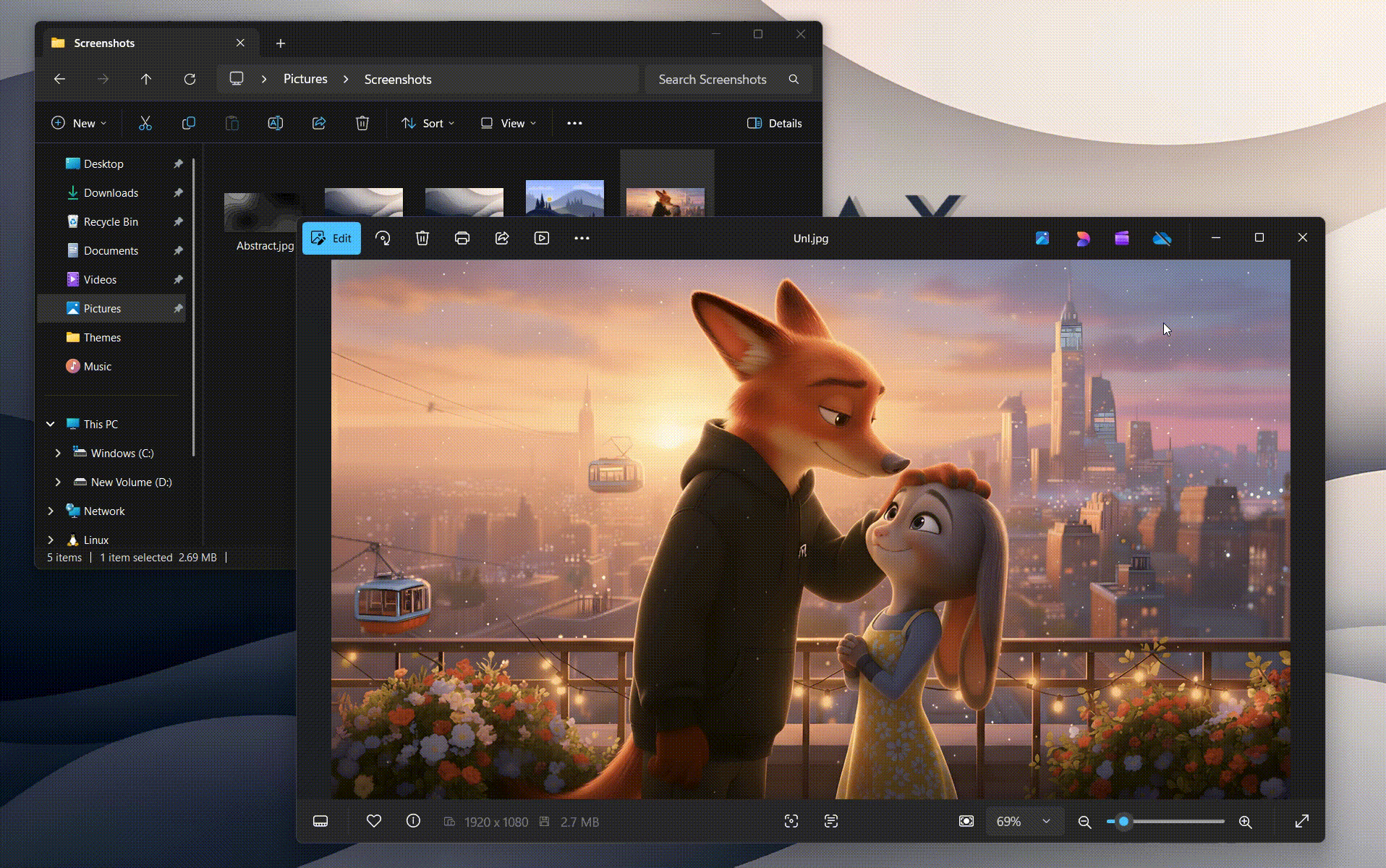
Task: Expand the Linux tree node
Action: (x=51, y=540)
